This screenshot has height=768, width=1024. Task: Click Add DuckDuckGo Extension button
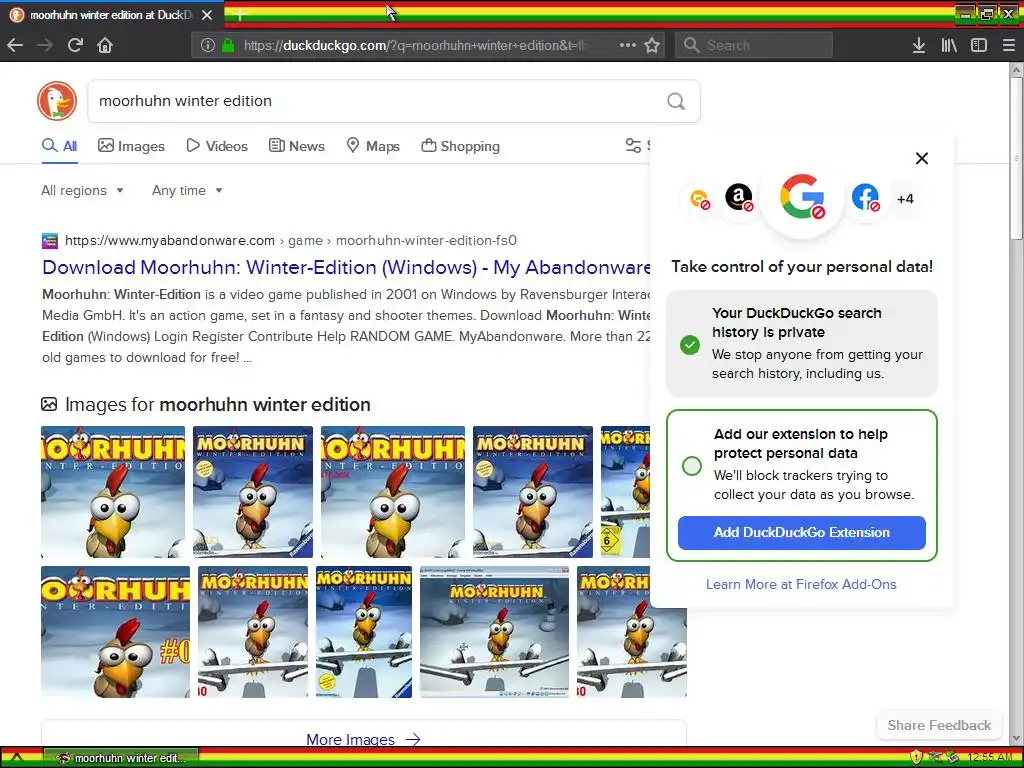click(801, 532)
